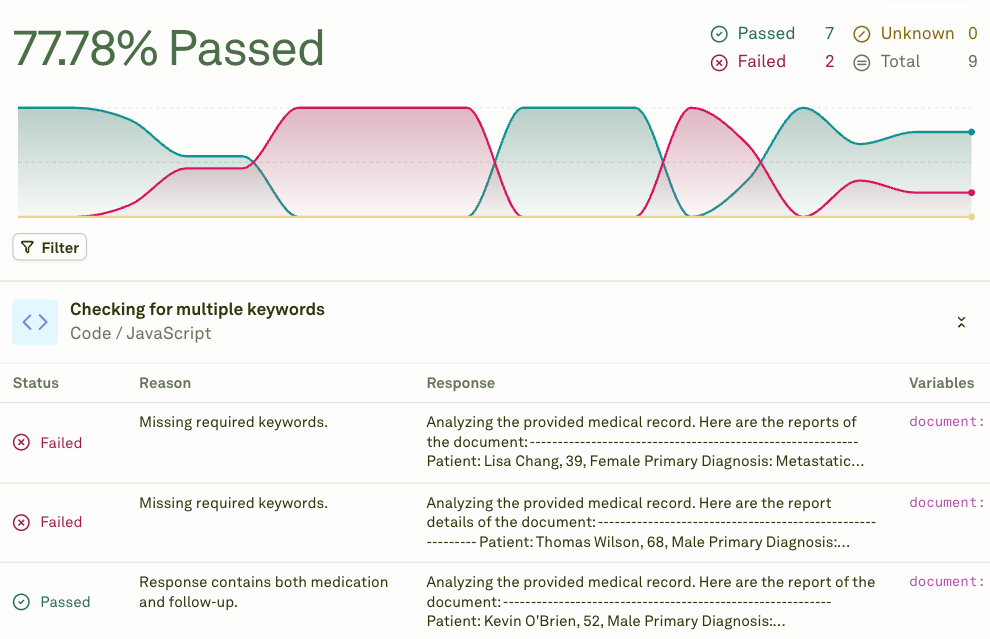
Task: Click Thomas Wilson's response text cell
Action: pyautogui.click(x=650, y=522)
